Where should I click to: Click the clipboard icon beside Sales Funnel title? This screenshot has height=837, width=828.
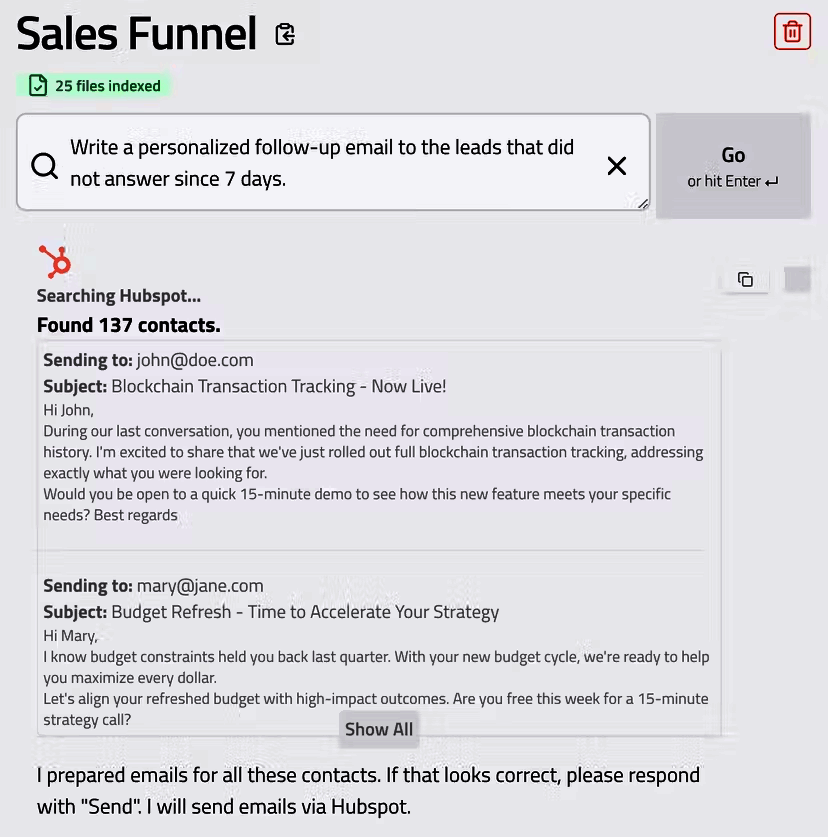285,35
